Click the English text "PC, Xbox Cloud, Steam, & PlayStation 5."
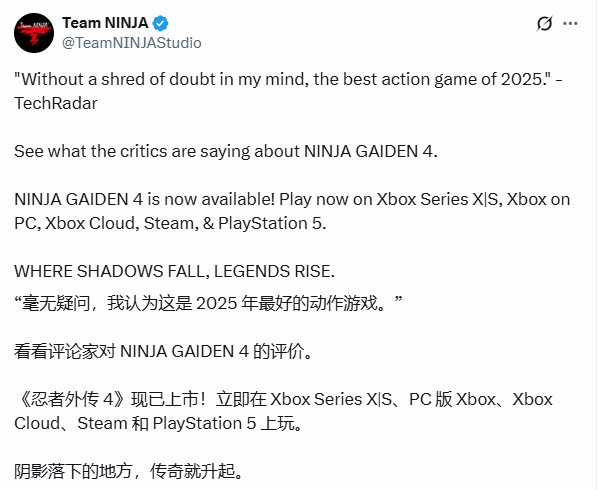Screen dimensions: 600x490 tap(170, 220)
